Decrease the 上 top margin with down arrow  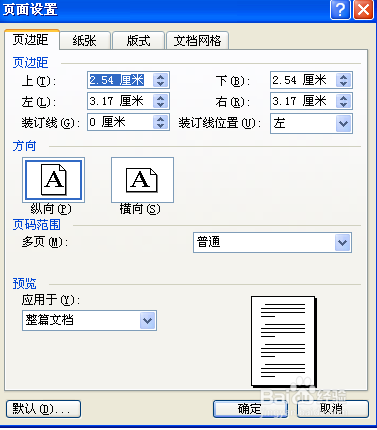(161, 84)
